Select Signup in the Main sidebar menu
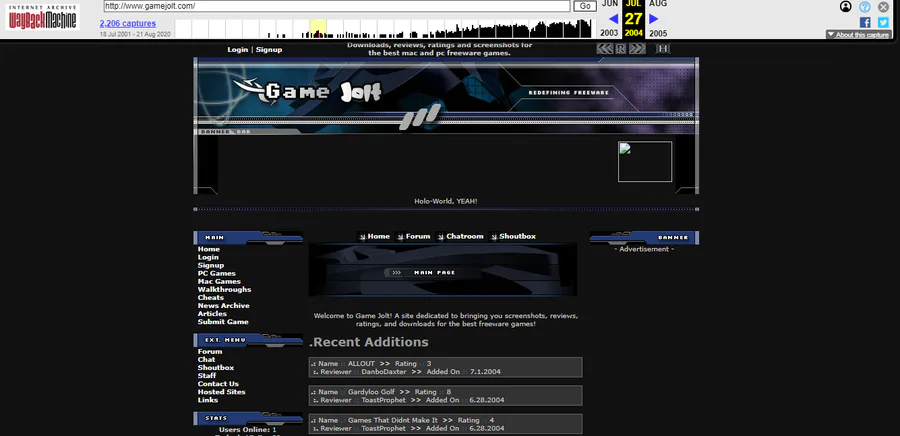900x436 pixels. (x=211, y=265)
